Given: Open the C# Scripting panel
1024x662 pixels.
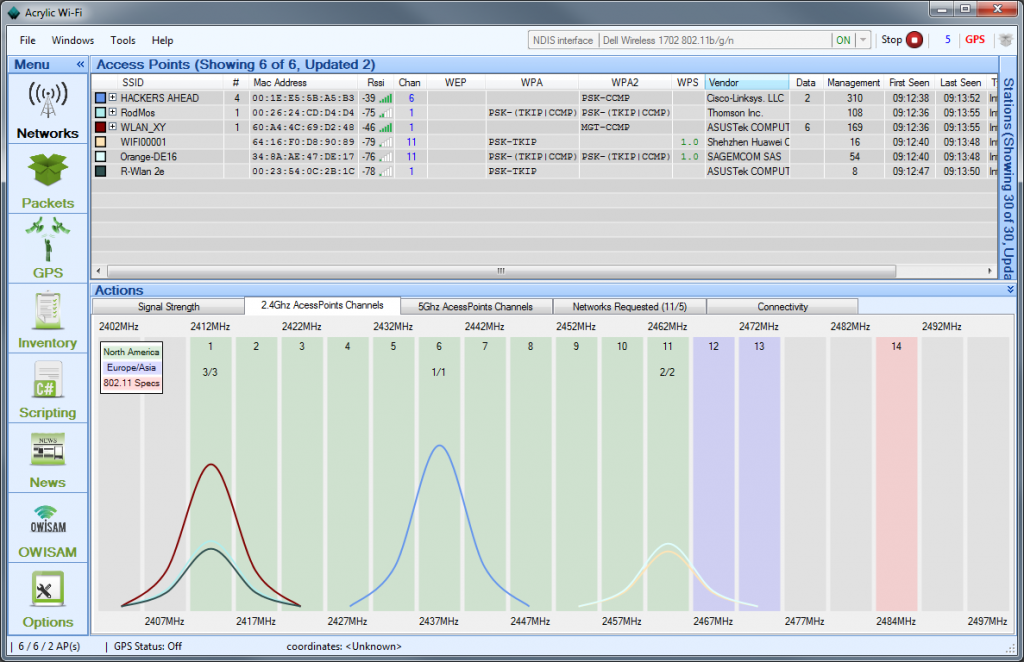Looking at the screenshot, I should [47, 389].
